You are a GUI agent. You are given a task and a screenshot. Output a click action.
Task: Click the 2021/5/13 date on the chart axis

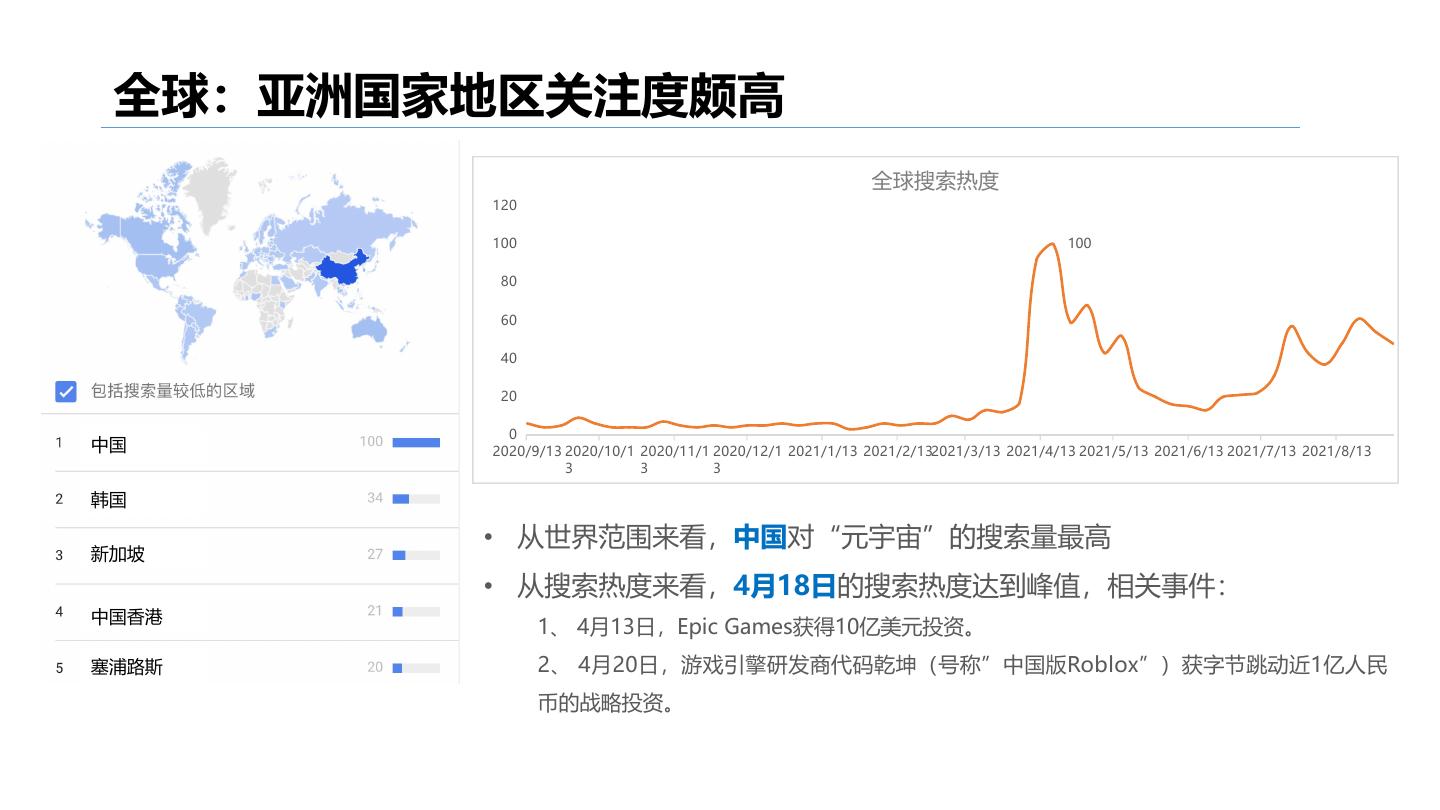[x=1114, y=451]
